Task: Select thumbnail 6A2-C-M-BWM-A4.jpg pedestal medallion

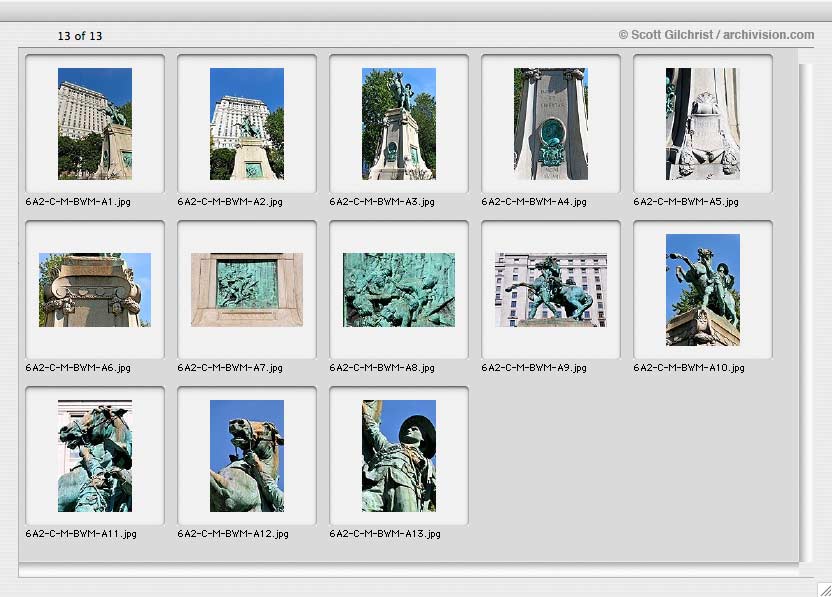Action: tap(551, 124)
